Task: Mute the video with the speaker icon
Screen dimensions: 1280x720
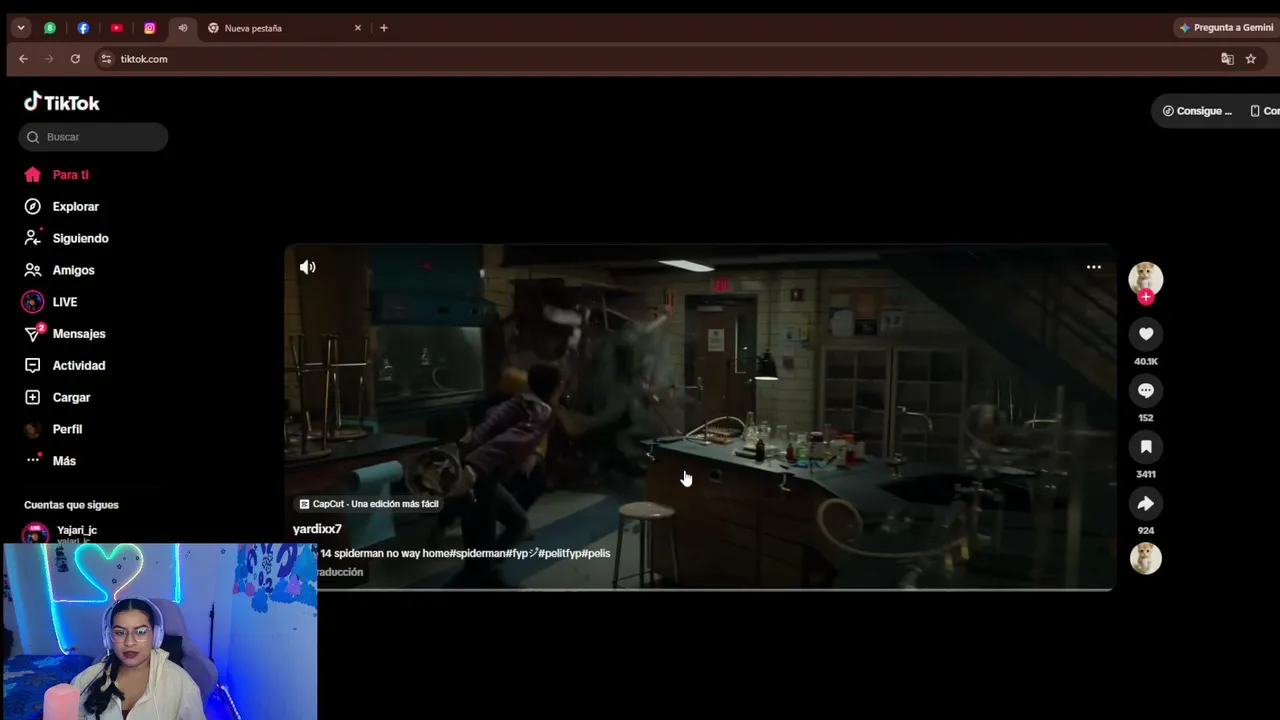Action: coord(308,267)
